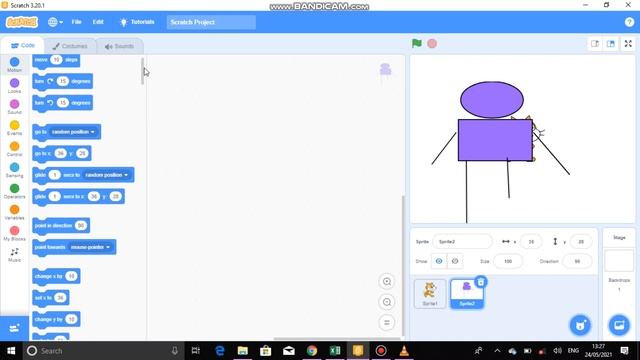640x360 pixels.
Task: Open the Sensing block category
Action: coord(14,170)
